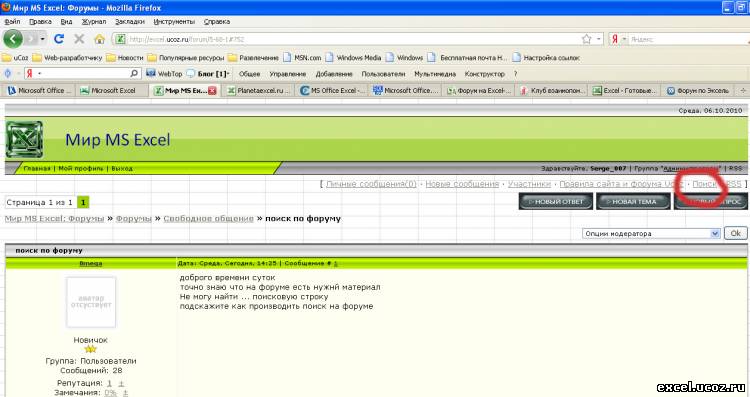Open the Свободное общение breadcrumb link
750x397 pixels.
[208, 219]
